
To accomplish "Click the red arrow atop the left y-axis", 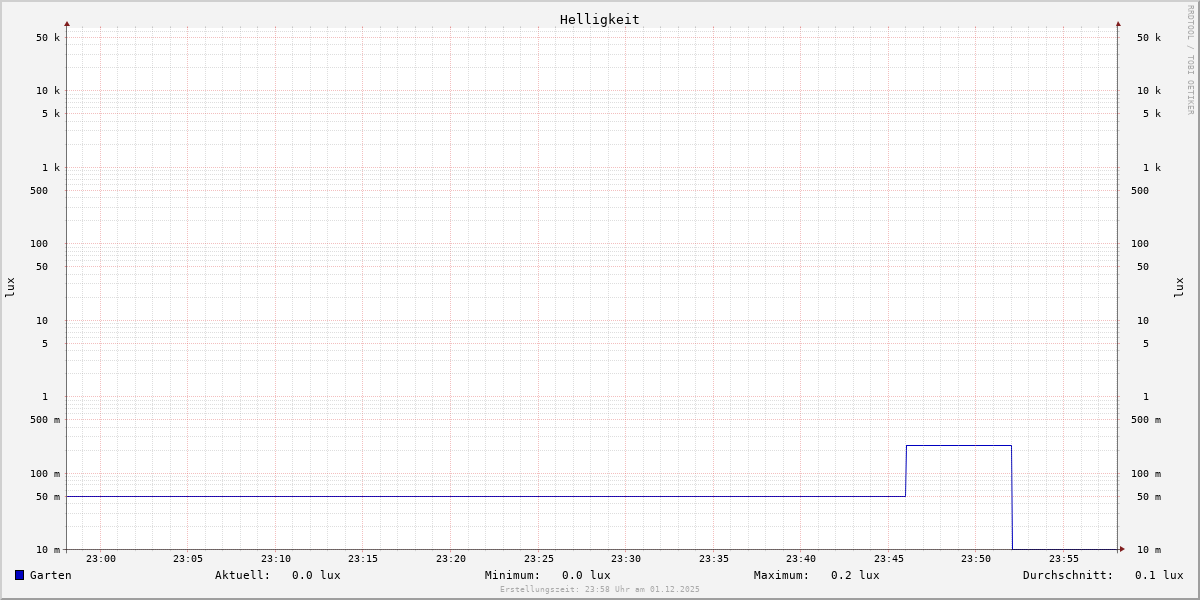I will click(67, 23).
